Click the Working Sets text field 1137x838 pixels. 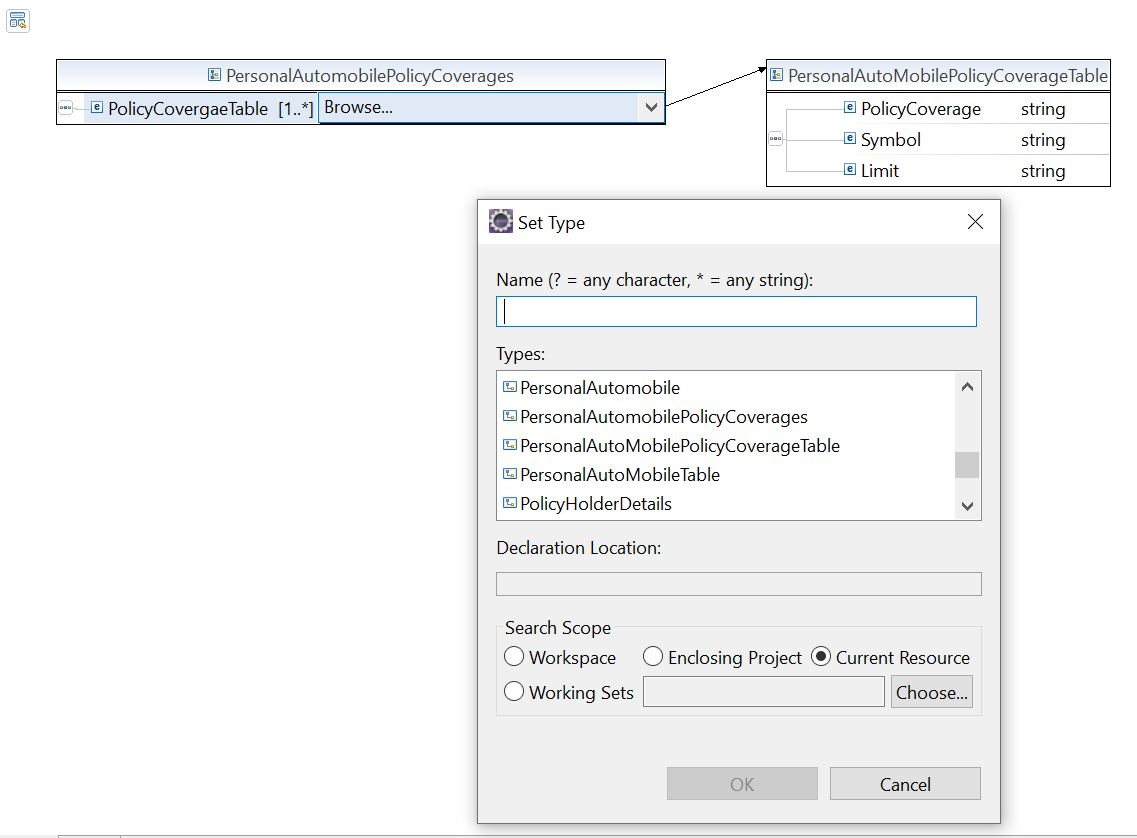pyautogui.click(x=764, y=692)
